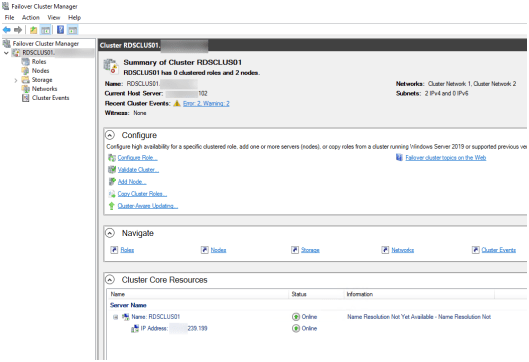529x362 pixels.
Task: Collapse the Configure section
Action: (110, 135)
